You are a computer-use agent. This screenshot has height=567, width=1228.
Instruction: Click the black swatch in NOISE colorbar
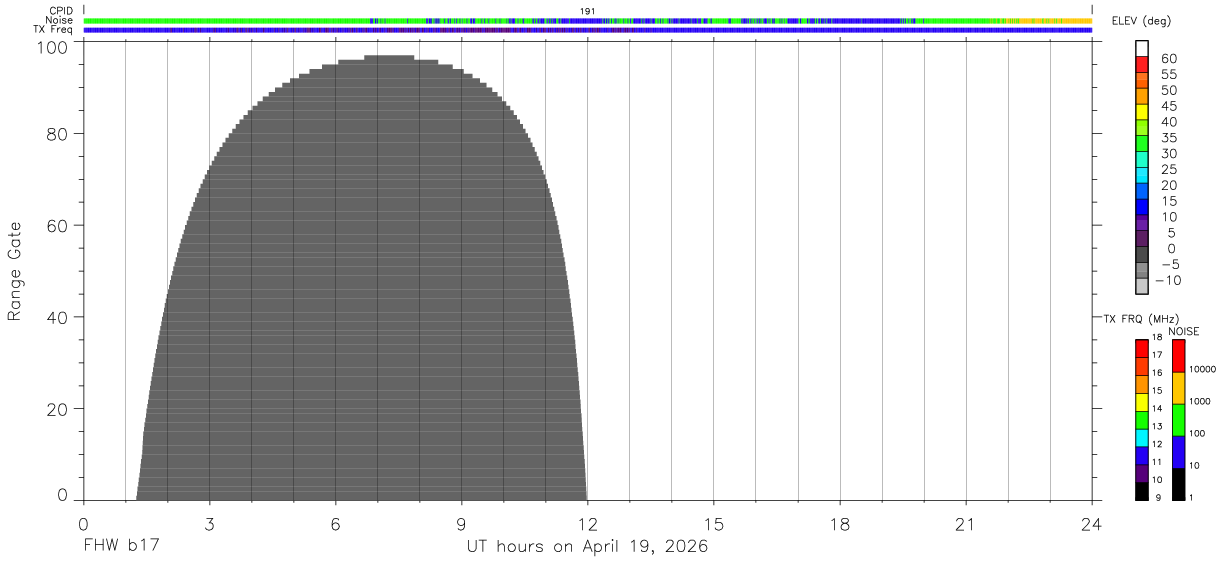[1178, 484]
